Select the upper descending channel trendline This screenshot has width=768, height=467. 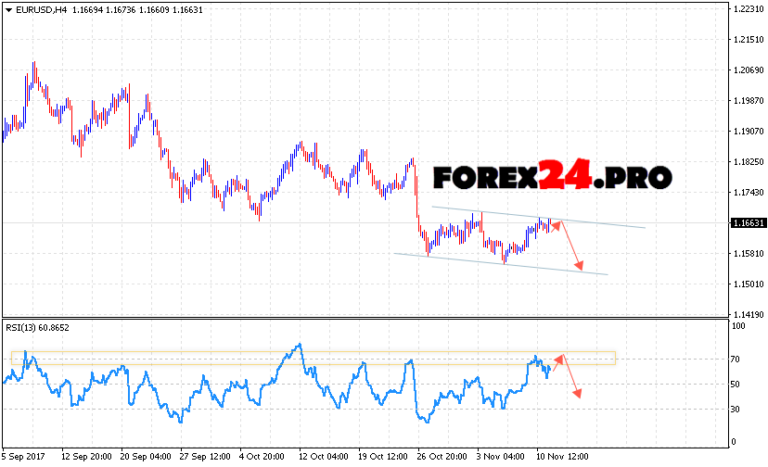(x=600, y=222)
